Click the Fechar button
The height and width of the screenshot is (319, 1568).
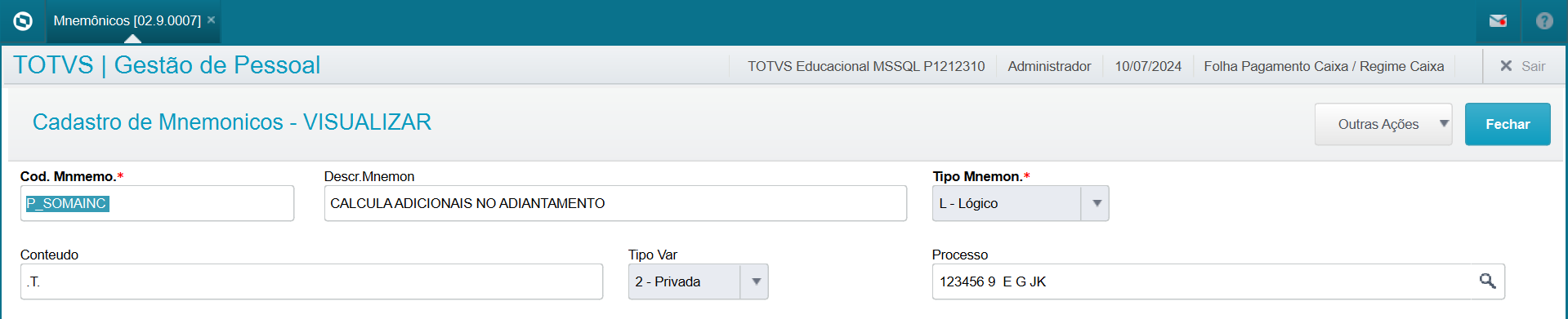click(1508, 124)
